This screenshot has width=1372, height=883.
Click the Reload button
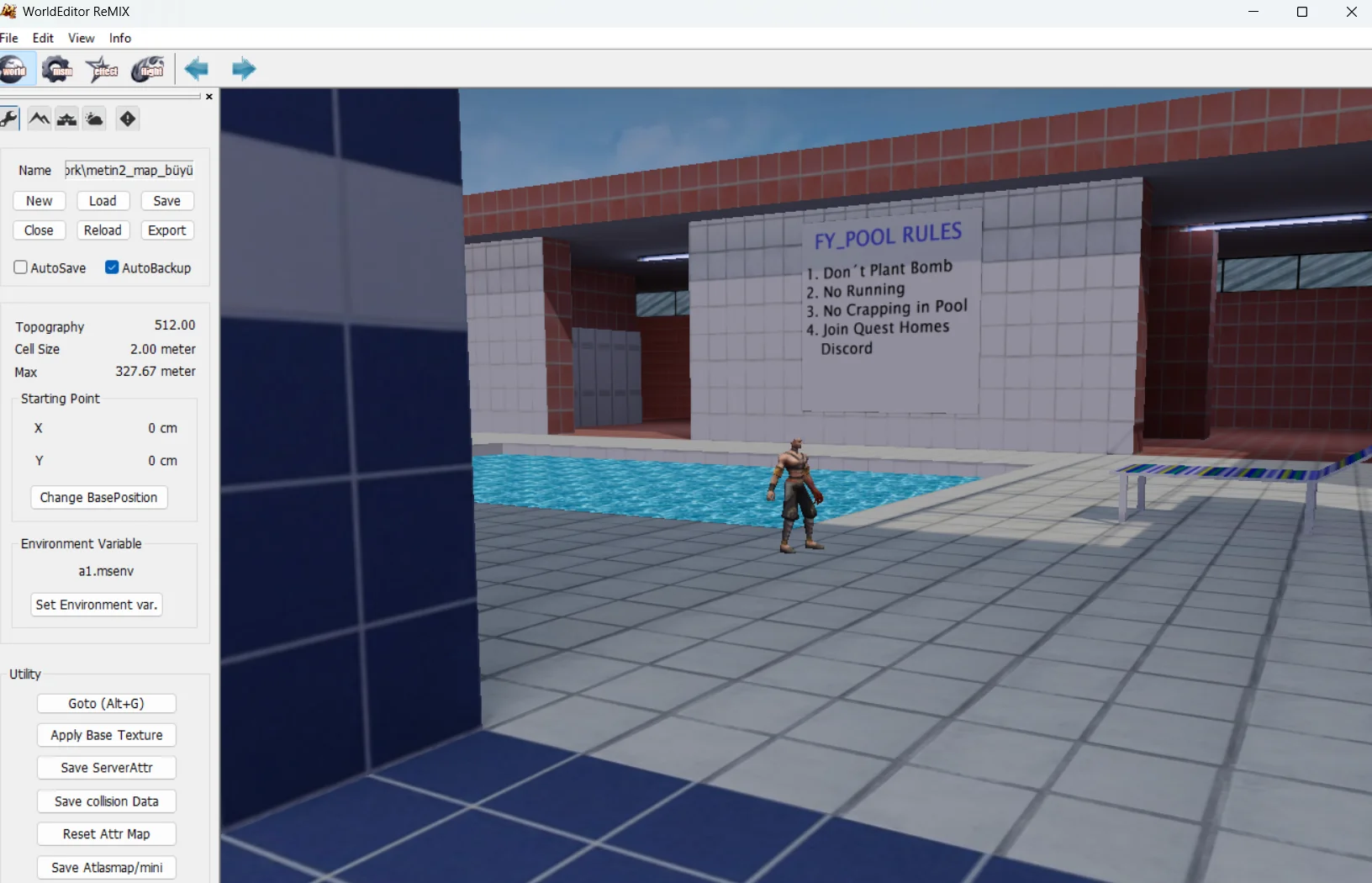tap(103, 230)
